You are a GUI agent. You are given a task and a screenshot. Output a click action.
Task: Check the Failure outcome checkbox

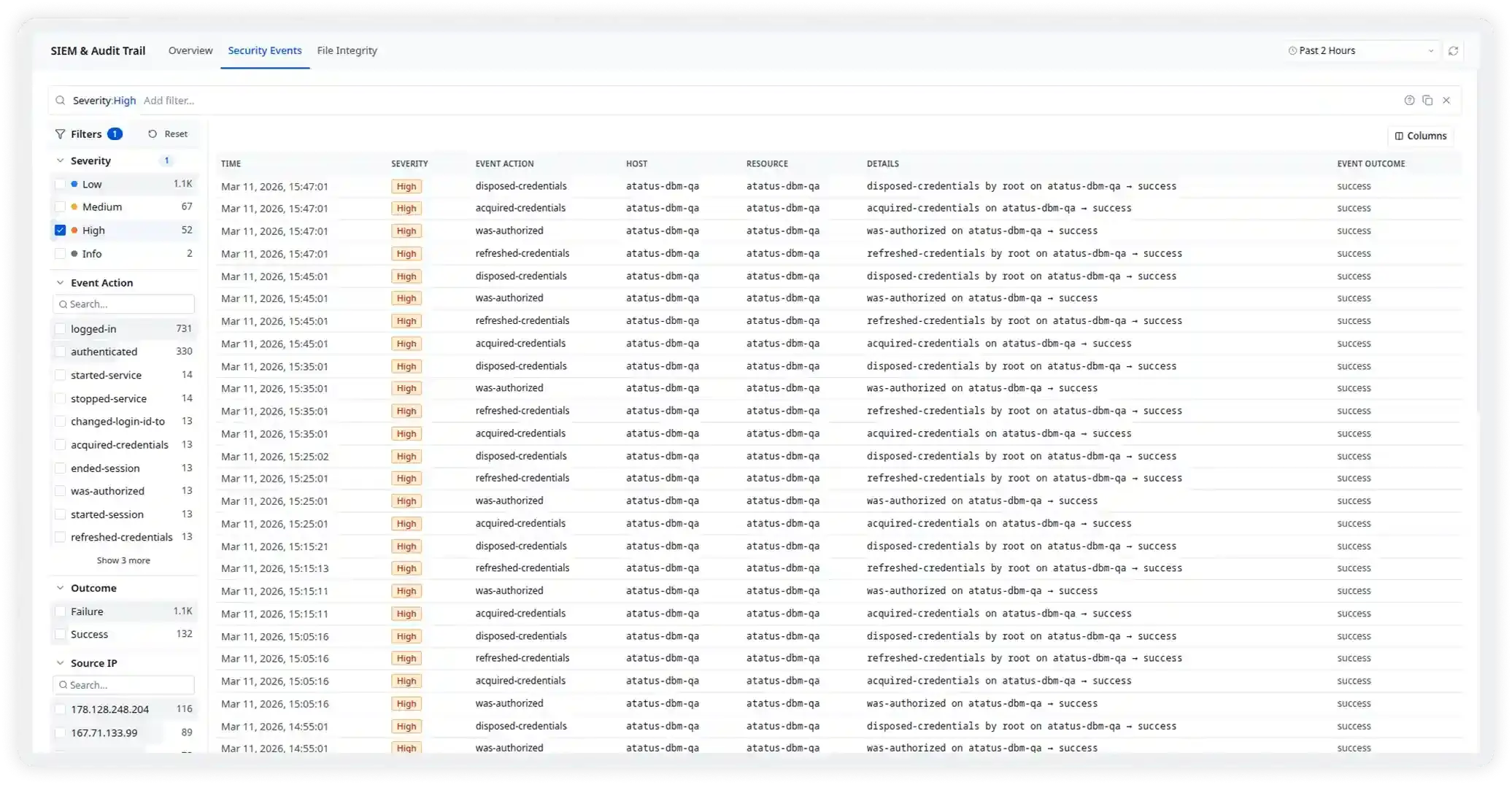coord(61,611)
